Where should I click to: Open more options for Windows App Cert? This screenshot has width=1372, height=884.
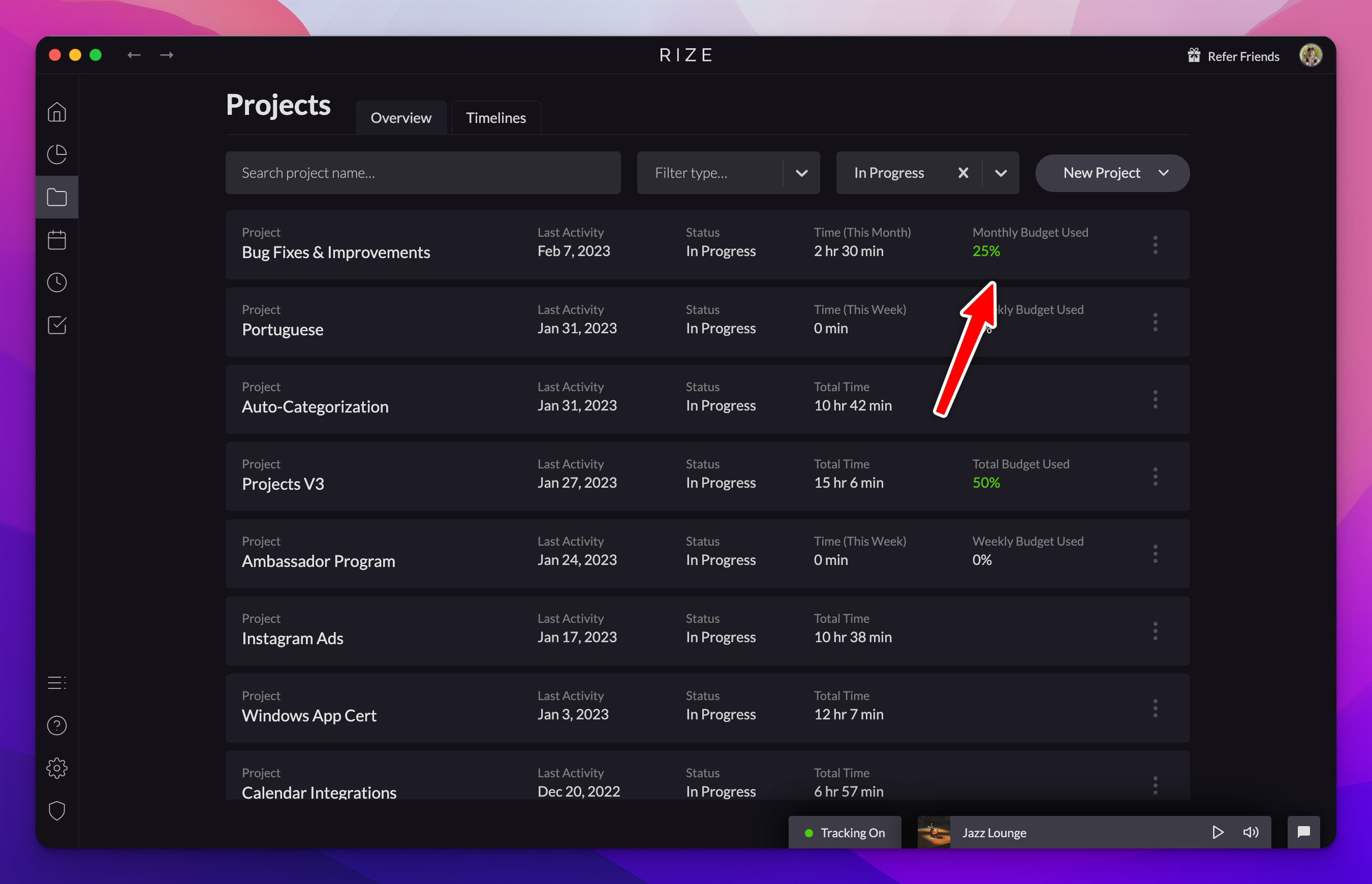(x=1155, y=708)
